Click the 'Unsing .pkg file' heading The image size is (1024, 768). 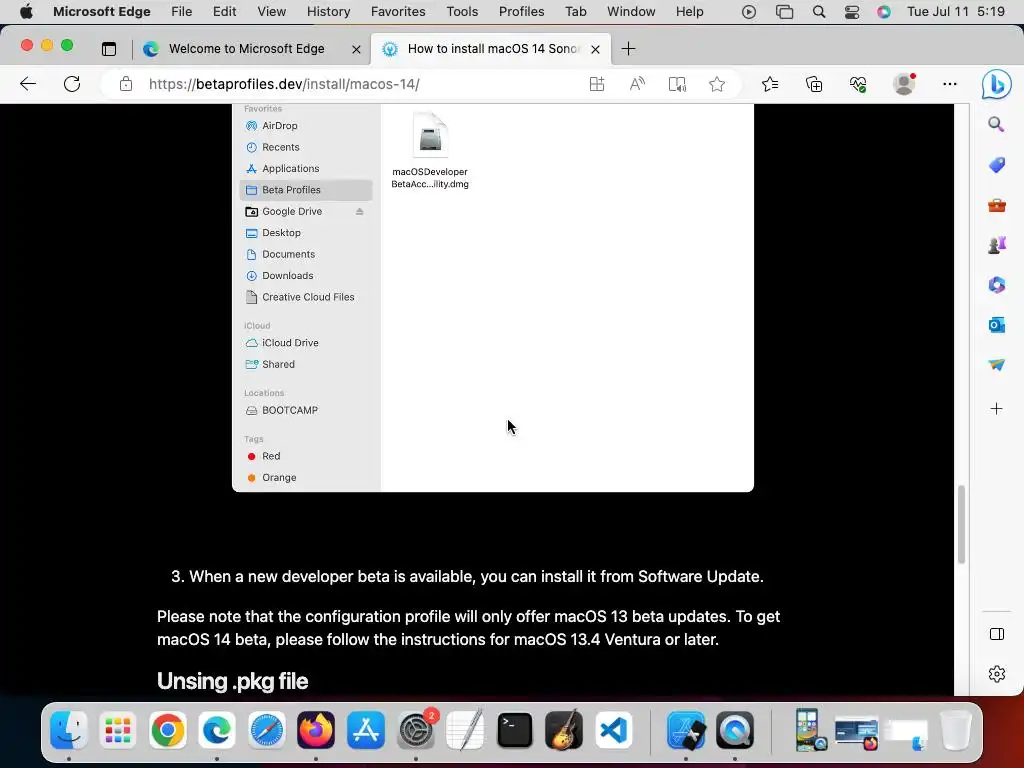[232, 681]
